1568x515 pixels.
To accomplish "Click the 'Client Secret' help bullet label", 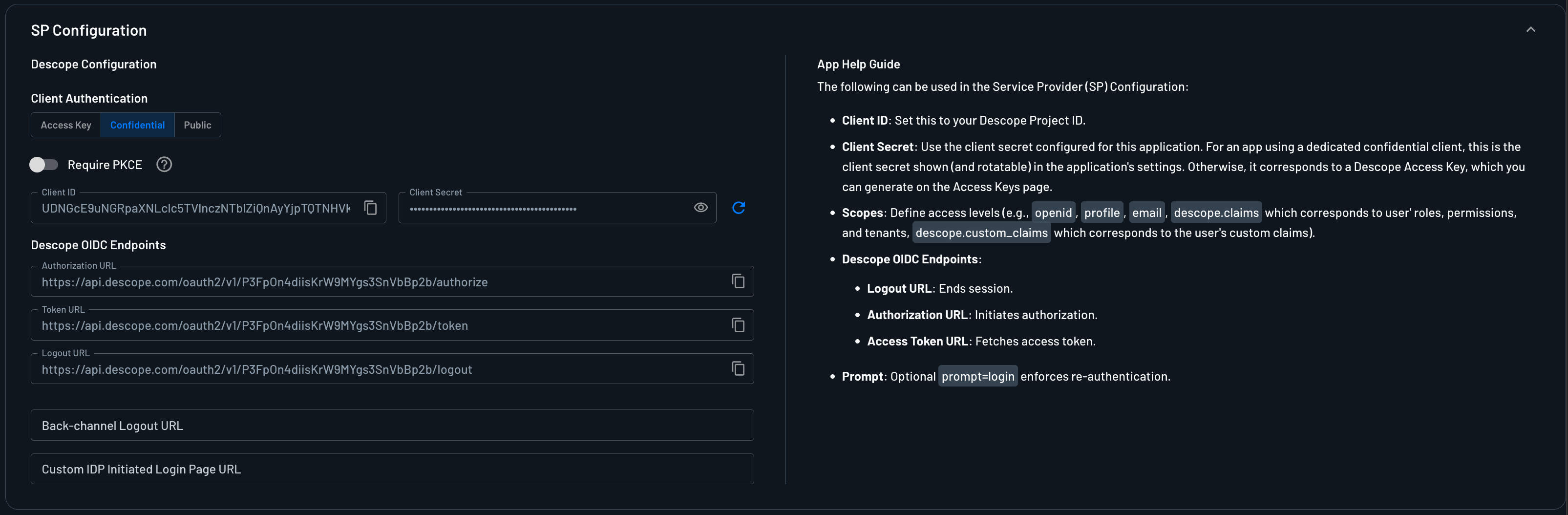I will (x=878, y=147).
